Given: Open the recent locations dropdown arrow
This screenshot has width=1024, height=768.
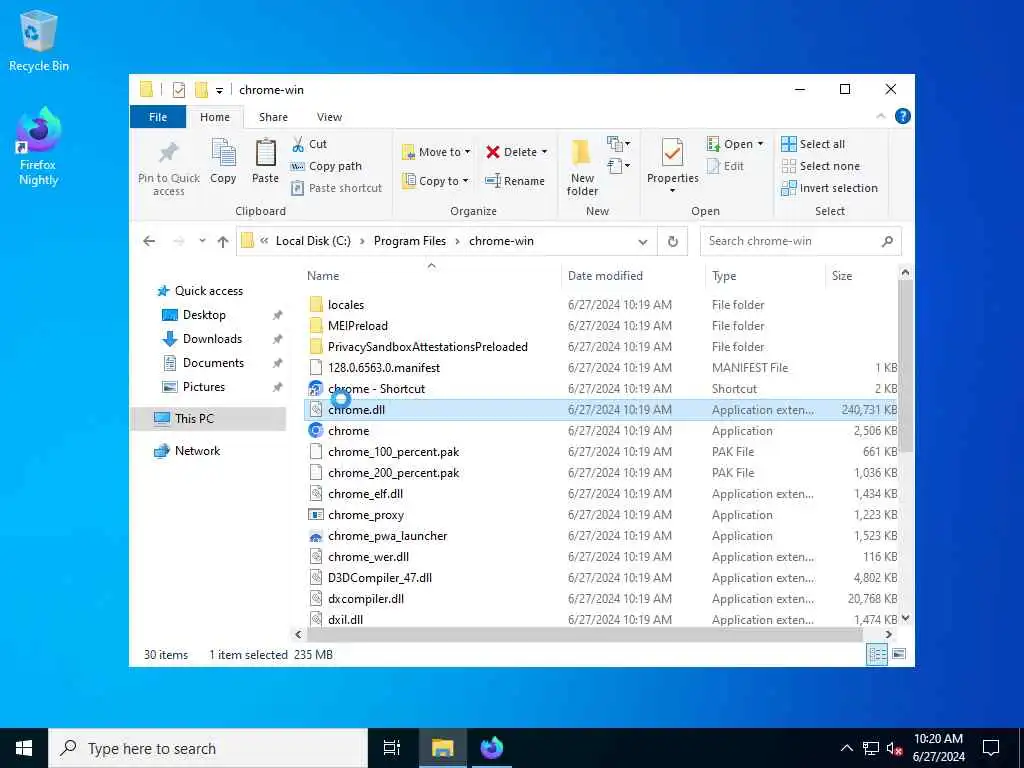Looking at the screenshot, I should pos(202,242).
